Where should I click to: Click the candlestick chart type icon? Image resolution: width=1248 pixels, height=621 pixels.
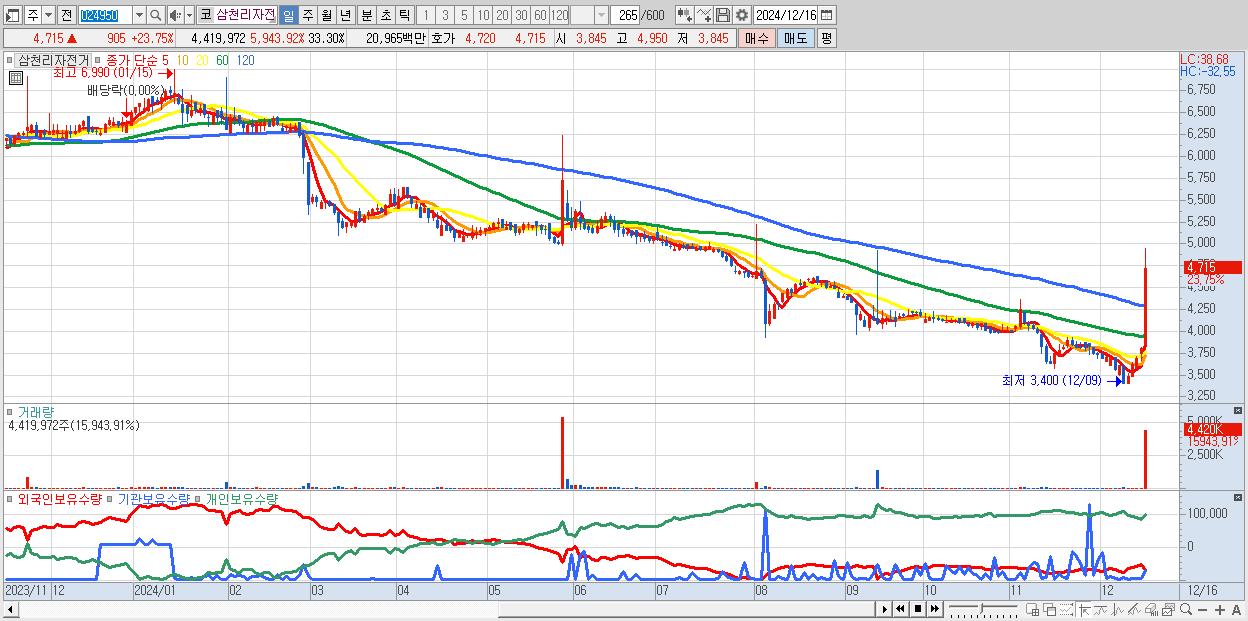point(683,15)
